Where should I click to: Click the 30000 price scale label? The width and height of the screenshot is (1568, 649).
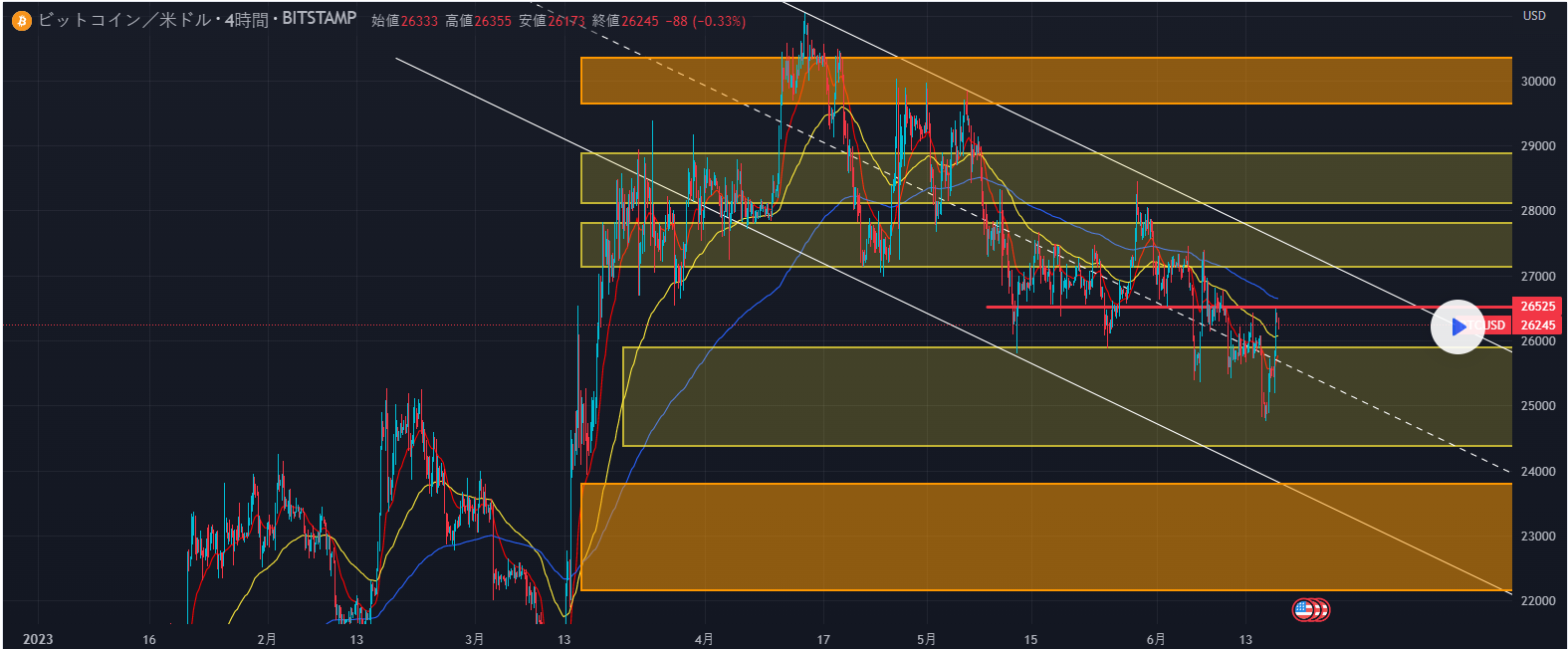(x=1538, y=82)
